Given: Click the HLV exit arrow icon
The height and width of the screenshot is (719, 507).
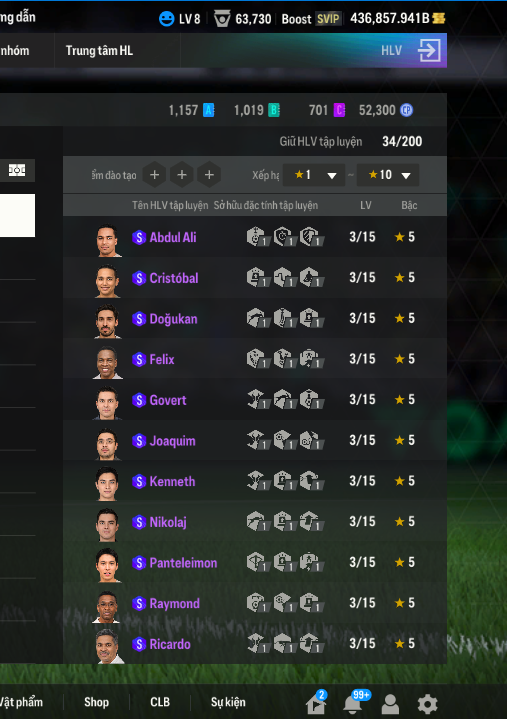Looking at the screenshot, I should pyautogui.click(x=429, y=50).
